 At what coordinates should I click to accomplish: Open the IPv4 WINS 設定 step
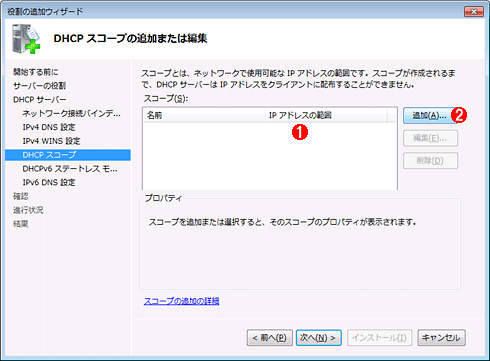[51, 141]
